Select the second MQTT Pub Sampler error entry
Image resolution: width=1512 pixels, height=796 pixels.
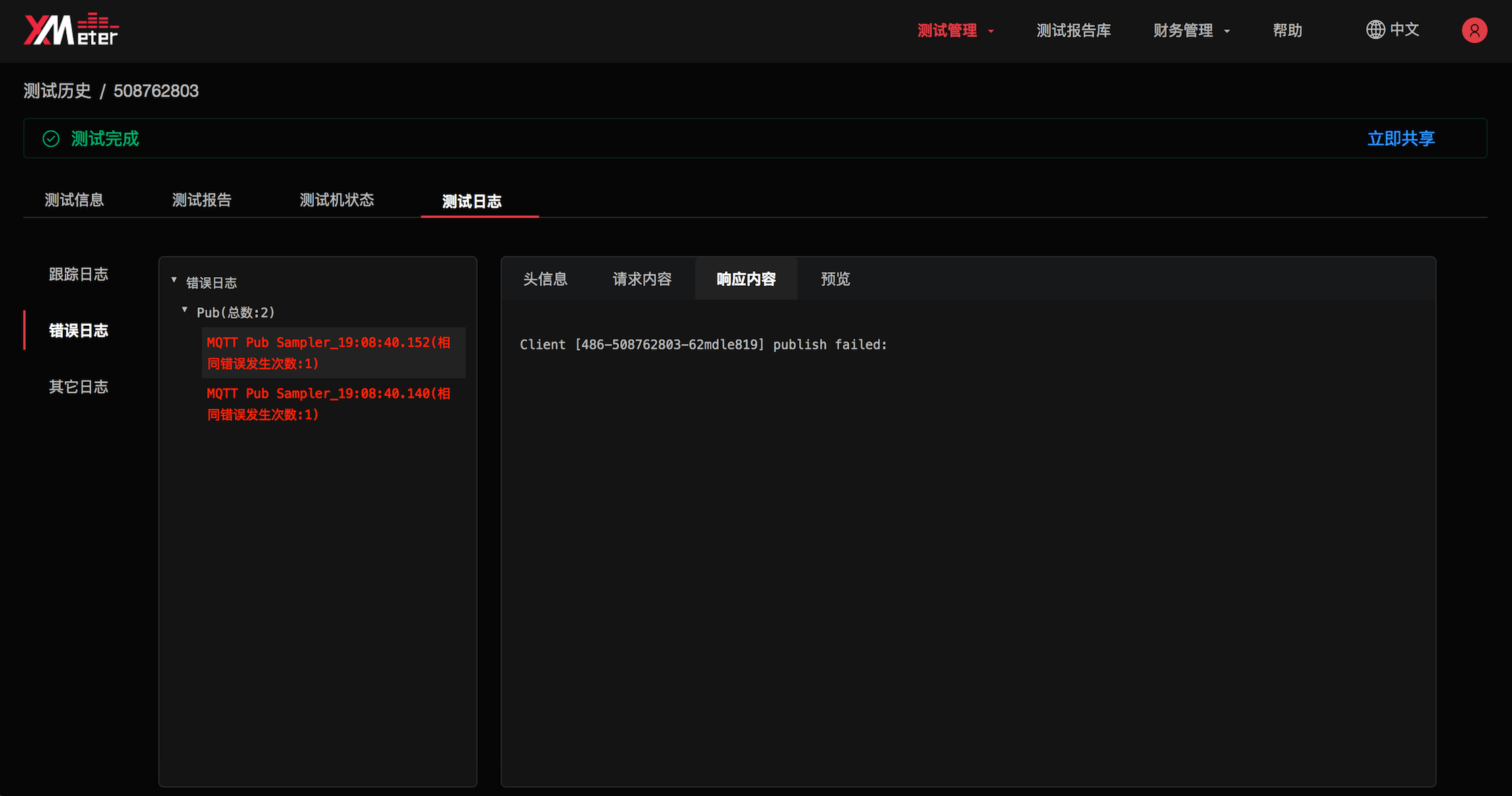coord(329,403)
